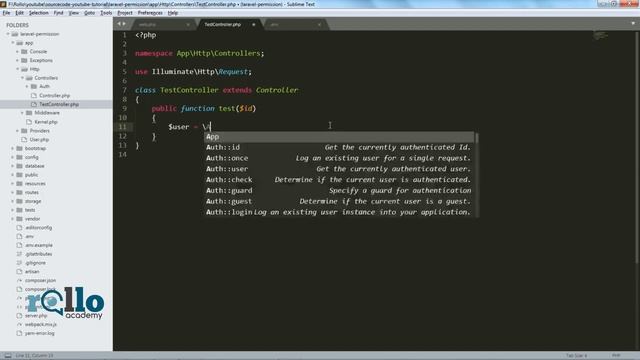Open the Edit menu
This screenshot has width=640, height=360.
click(19, 13)
